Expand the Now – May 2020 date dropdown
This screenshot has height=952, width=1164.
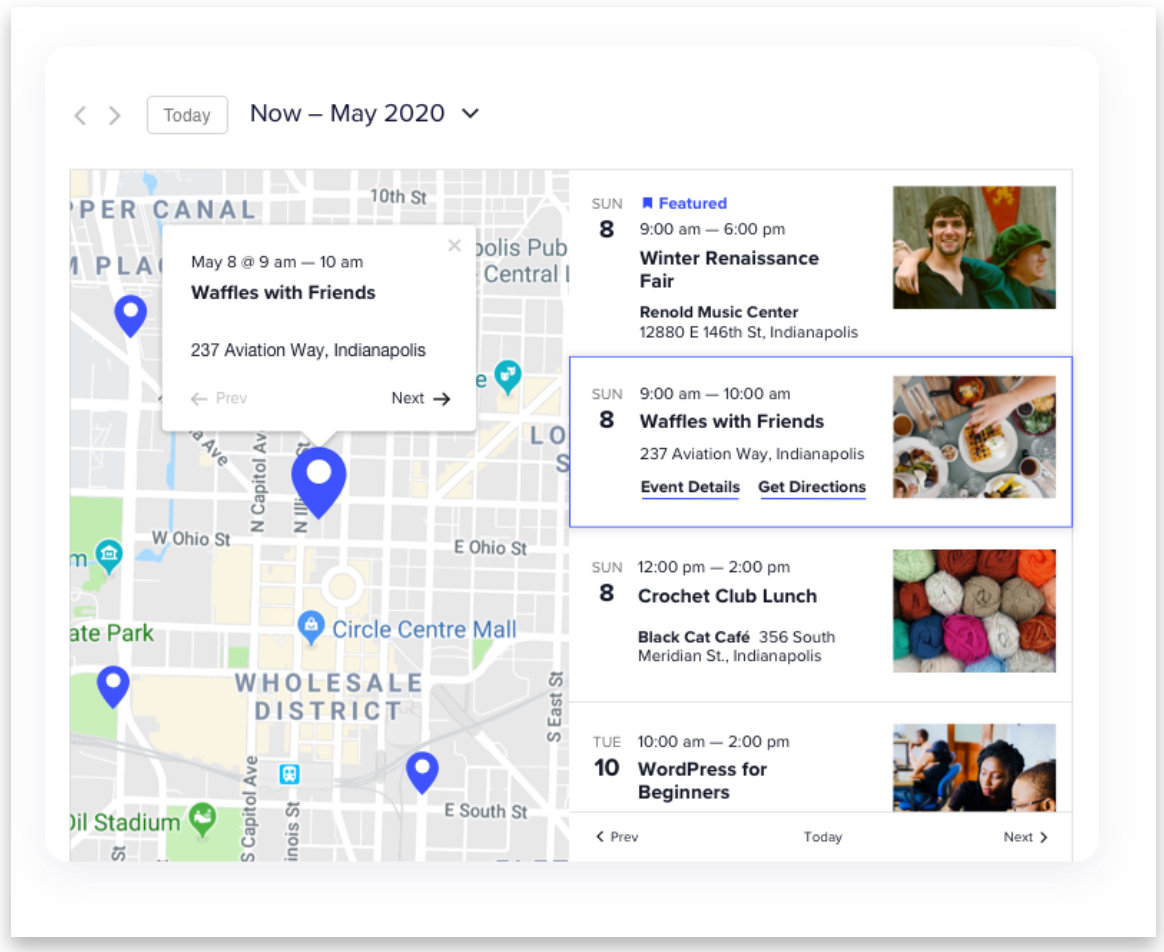pyautogui.click(x=470, y=114)
